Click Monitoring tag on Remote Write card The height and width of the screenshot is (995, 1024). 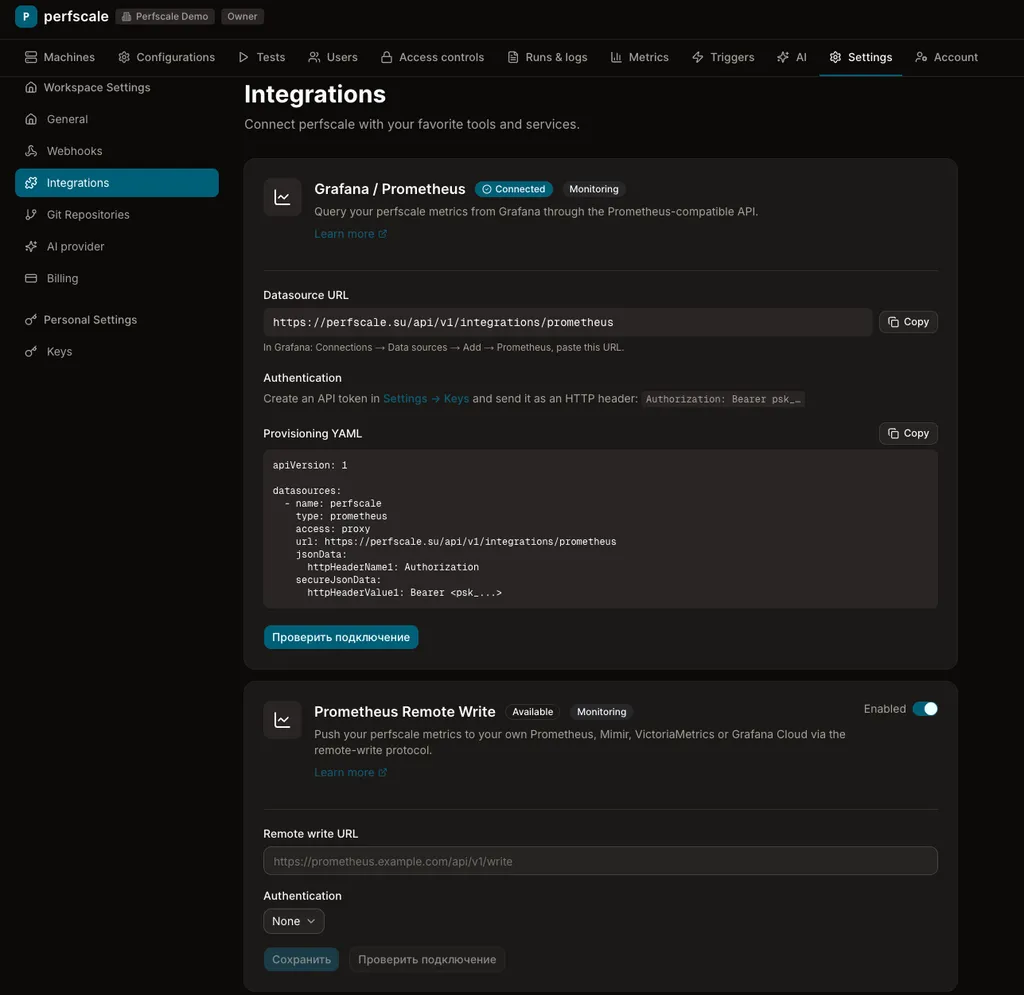(601, 712)
